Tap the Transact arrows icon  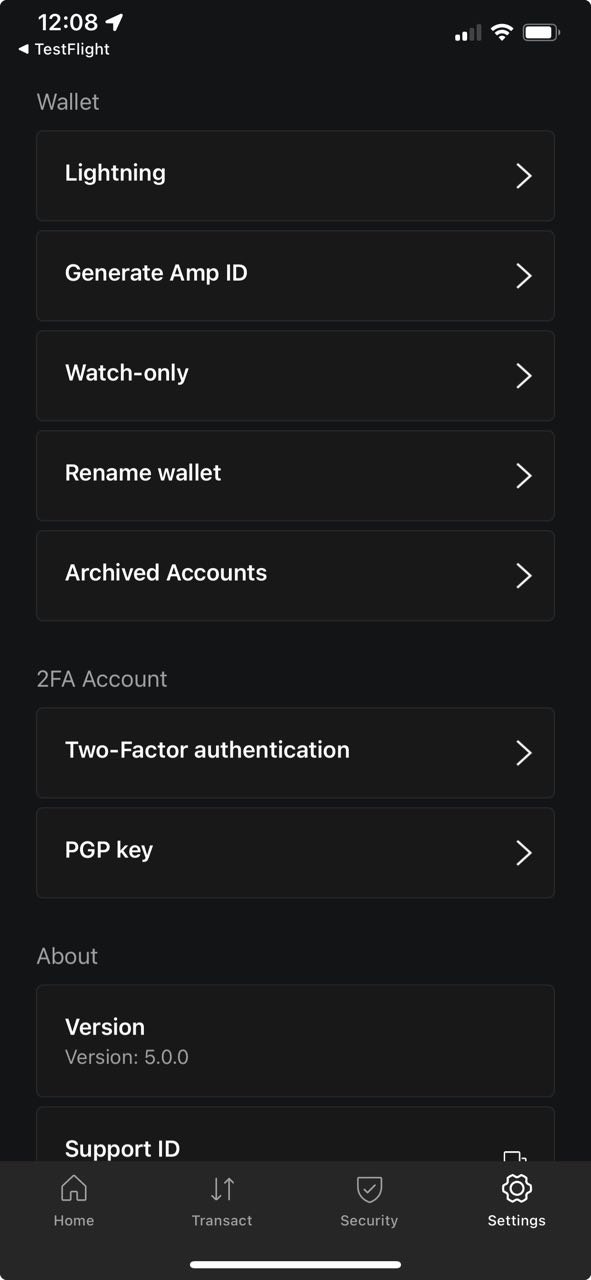222,1188
